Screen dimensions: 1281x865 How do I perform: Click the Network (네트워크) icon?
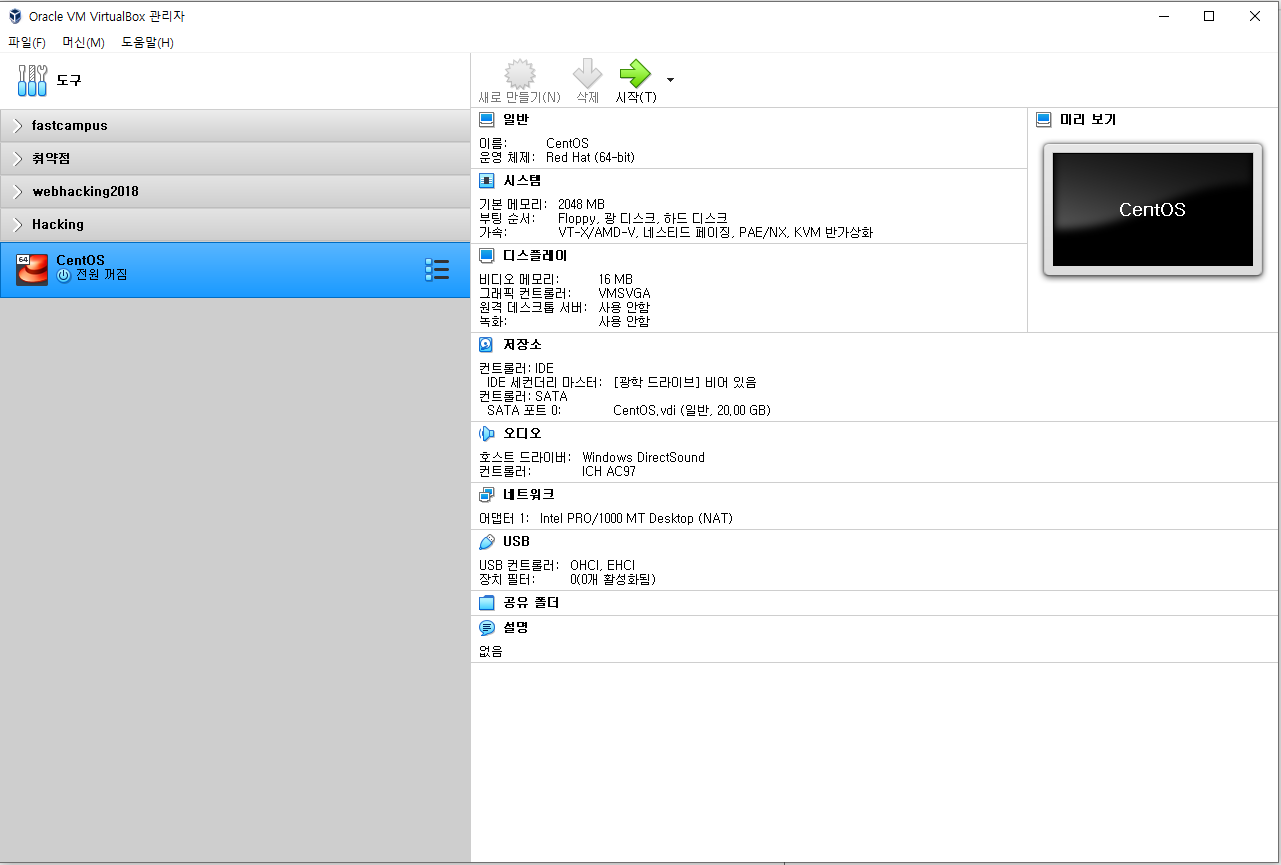[x=487, y=495]
